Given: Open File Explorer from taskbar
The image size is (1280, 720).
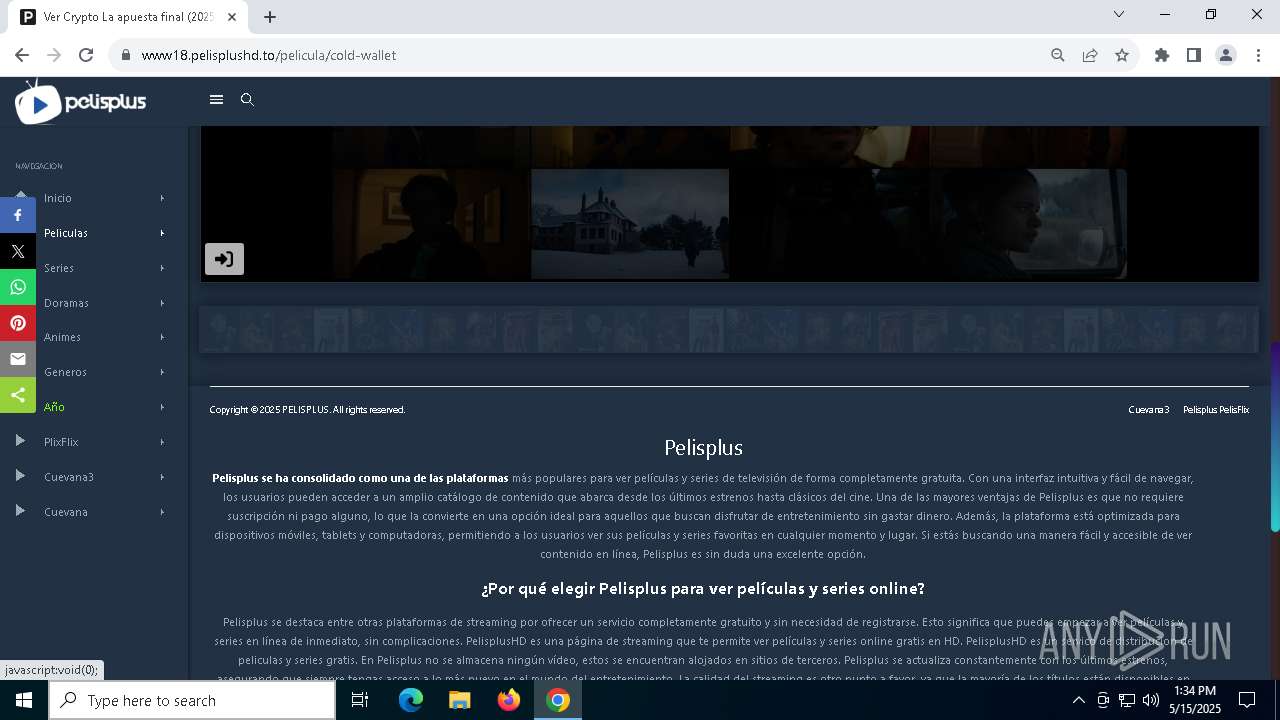Looking at the screenshot, I should (x=460, y=700).
